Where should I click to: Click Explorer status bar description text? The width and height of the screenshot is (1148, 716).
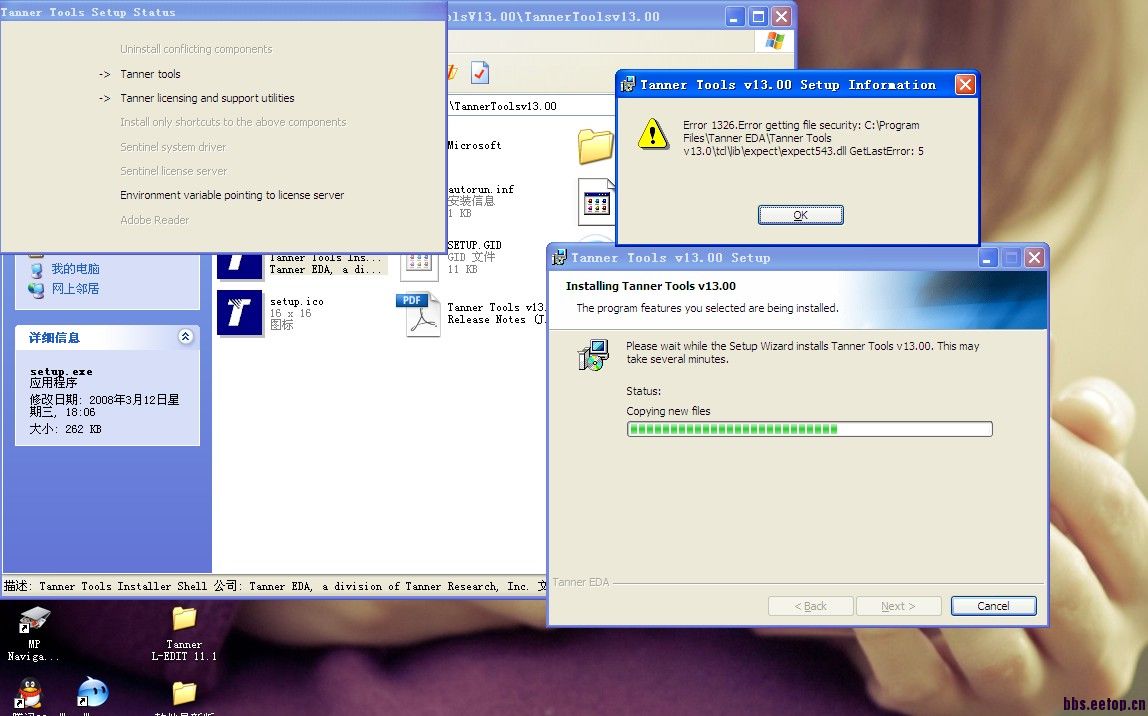pos(275,586)
